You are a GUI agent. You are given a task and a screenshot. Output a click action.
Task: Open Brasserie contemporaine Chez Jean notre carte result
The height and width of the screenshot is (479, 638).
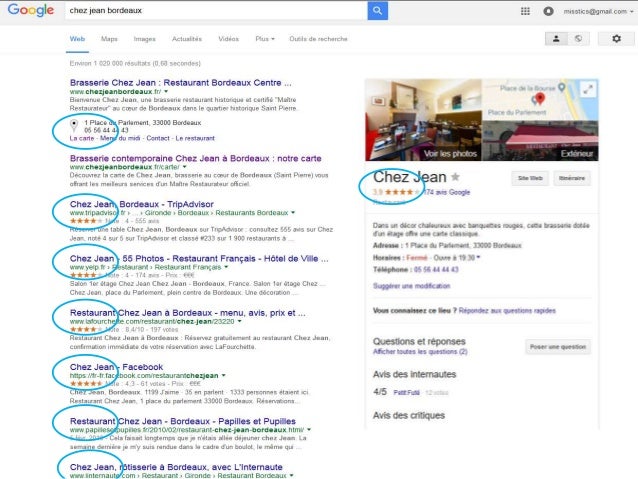195,158
